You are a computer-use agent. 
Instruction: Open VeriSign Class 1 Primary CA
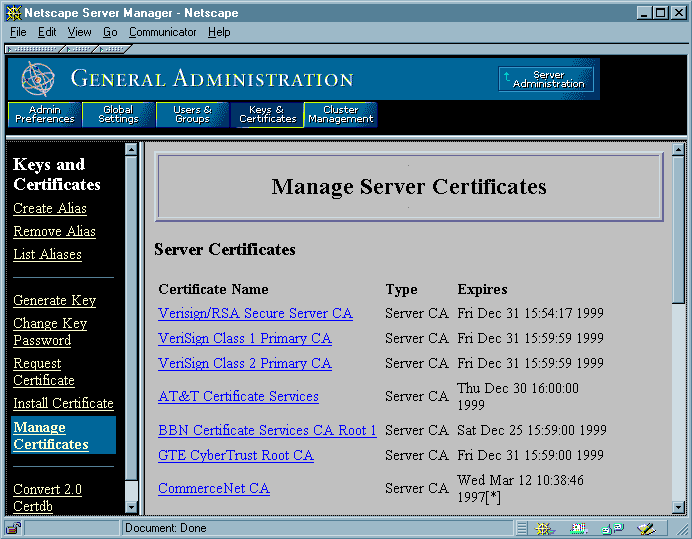(x=245, y=338)
